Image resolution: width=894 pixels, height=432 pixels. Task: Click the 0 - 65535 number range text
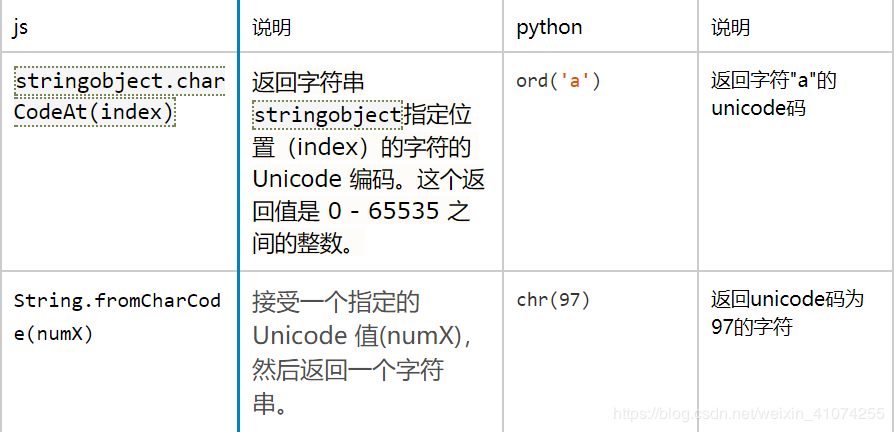click(x=384, y=211)
